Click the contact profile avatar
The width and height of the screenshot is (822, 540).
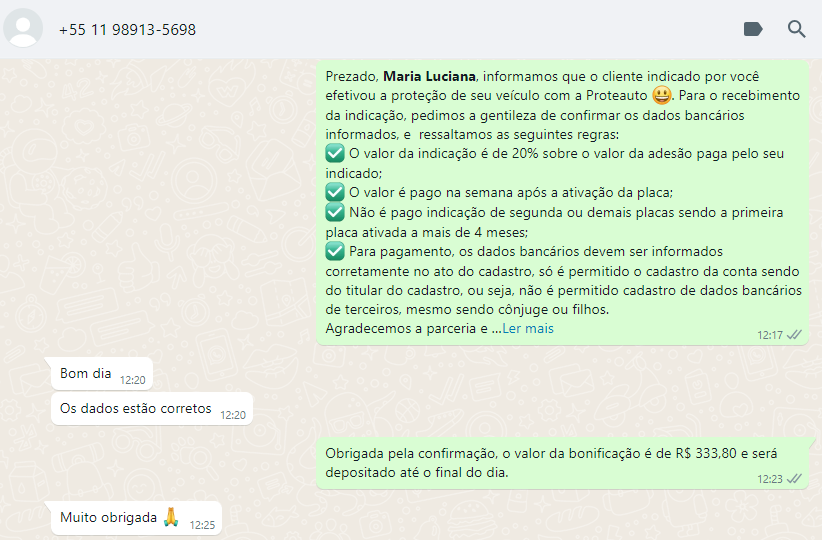point(23,28)
